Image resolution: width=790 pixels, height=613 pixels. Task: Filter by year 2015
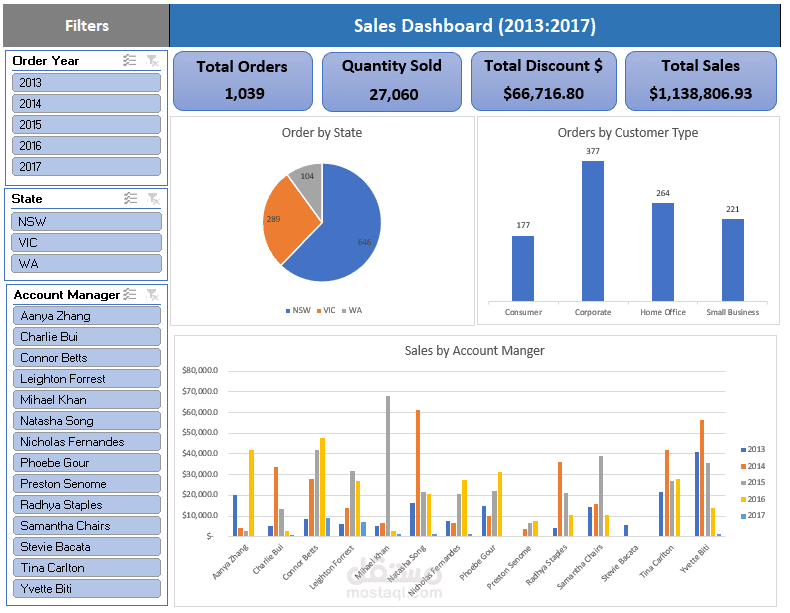coord(86,124)
